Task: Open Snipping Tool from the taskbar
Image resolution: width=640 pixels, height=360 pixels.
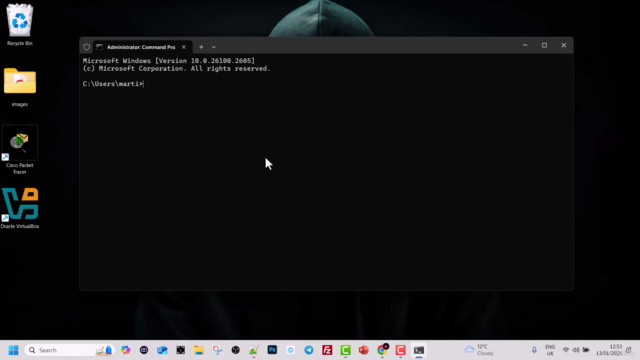Action: (x=217, y=350)
